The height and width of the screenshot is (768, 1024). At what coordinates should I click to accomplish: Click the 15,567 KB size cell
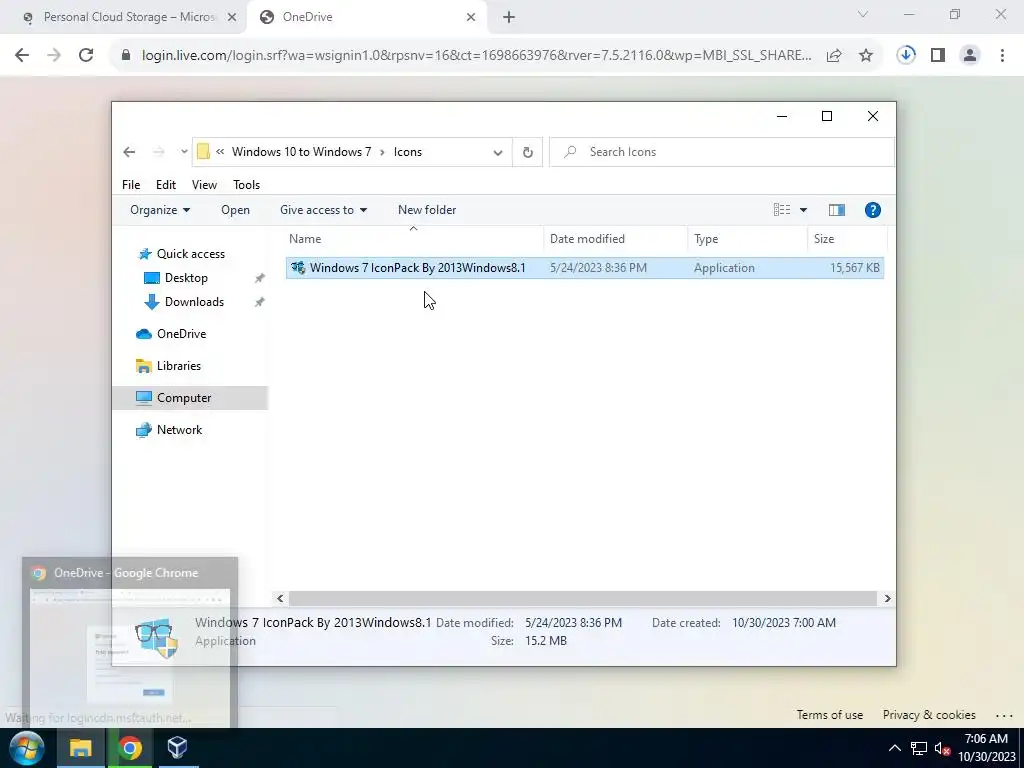coord(854,268)
